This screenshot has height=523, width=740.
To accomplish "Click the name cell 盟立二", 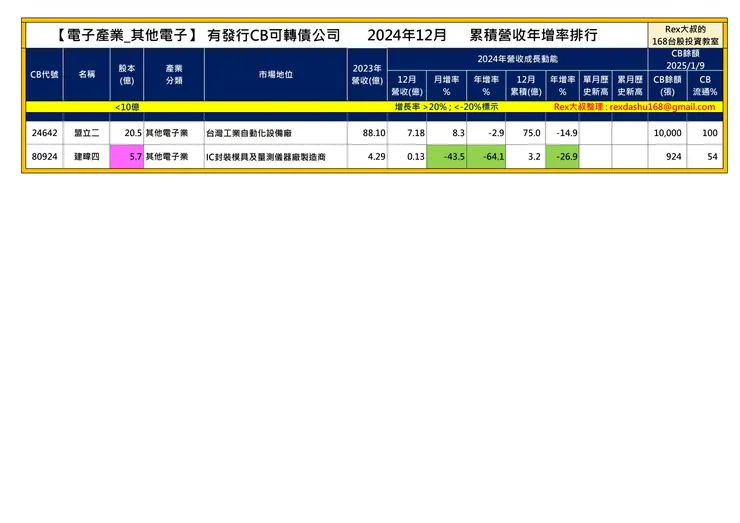I will point(87,133).
